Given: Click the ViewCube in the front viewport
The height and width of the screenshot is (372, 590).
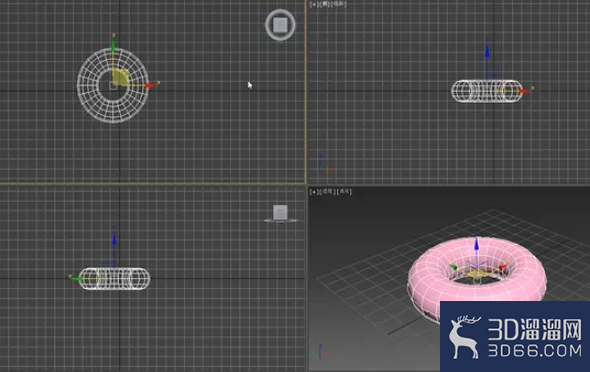Looking at the screenshot, I should (x=280, y=214).
